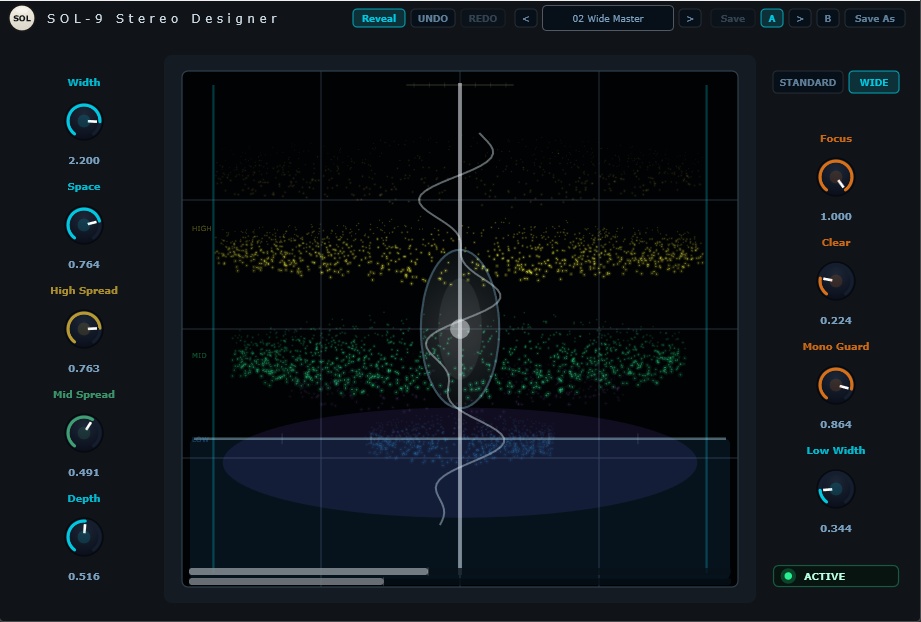
Task: Click the Clear knob
Action: coord(836,281)
